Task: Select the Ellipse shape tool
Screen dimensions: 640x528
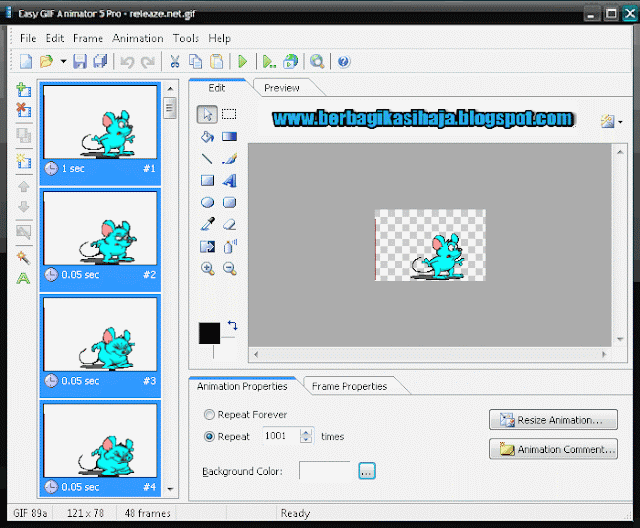Action: (207, 202)
